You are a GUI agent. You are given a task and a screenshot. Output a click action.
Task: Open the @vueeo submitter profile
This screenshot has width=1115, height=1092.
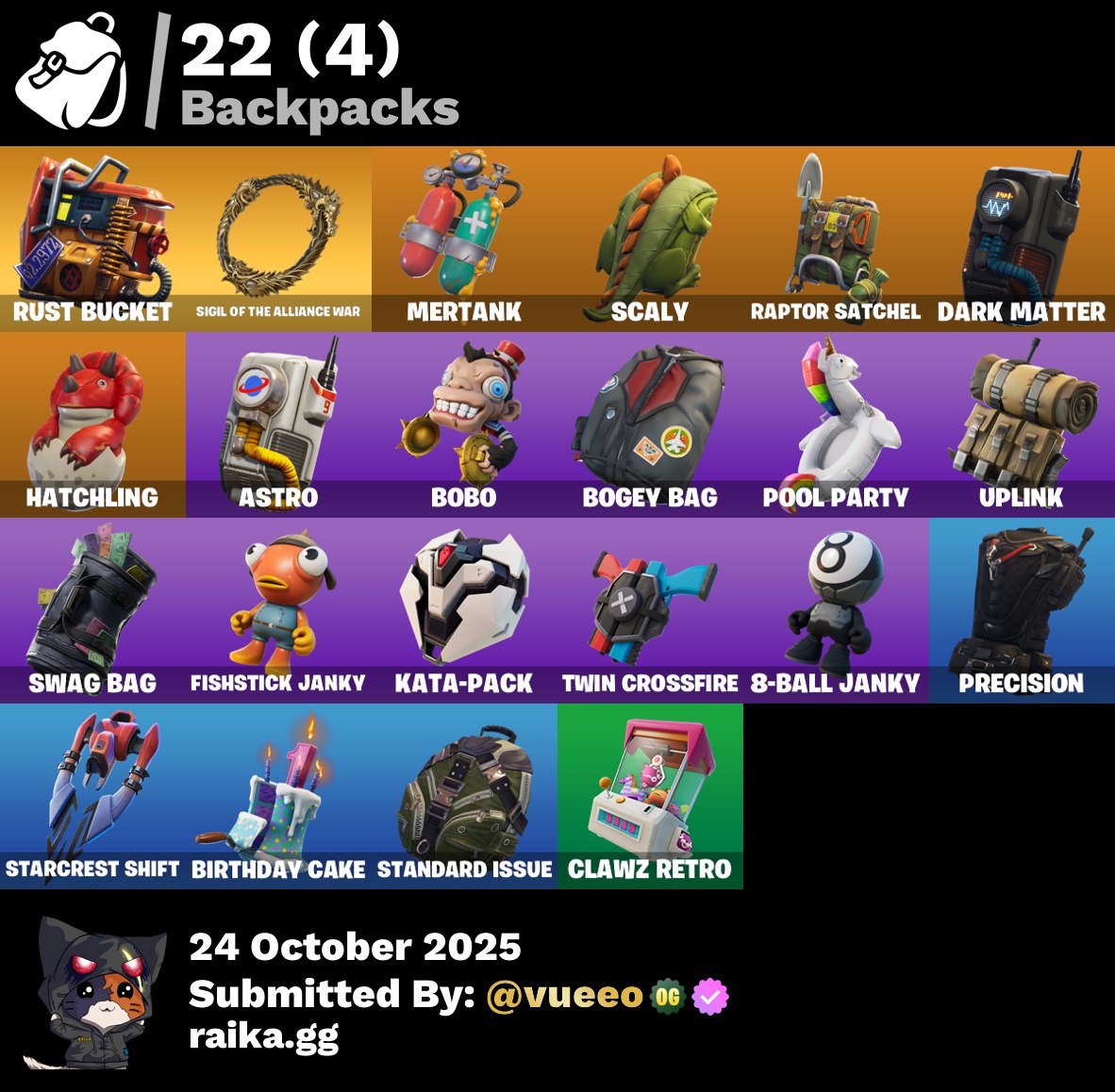[565, 995]
